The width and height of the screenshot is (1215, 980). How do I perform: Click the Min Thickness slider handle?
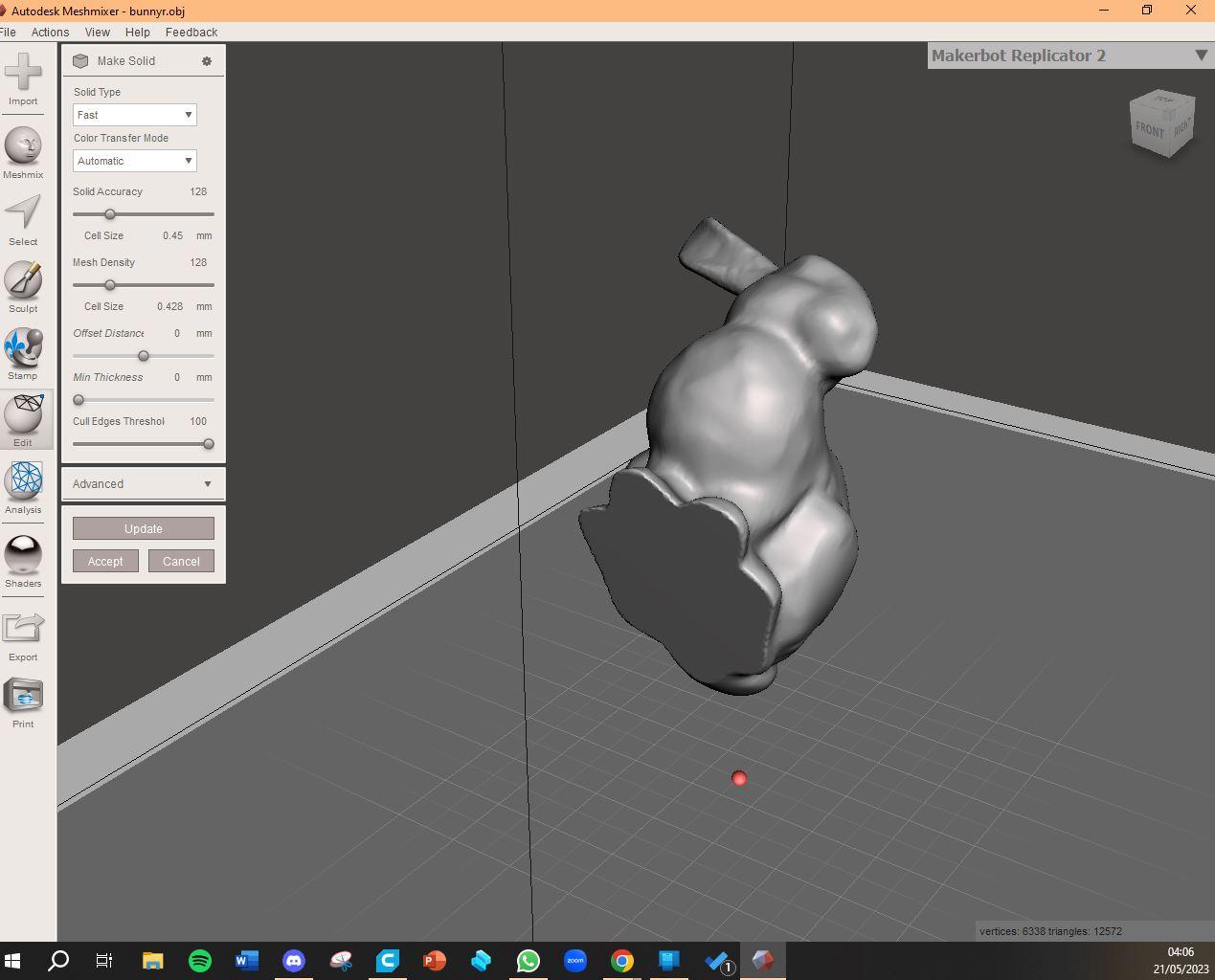79,400
